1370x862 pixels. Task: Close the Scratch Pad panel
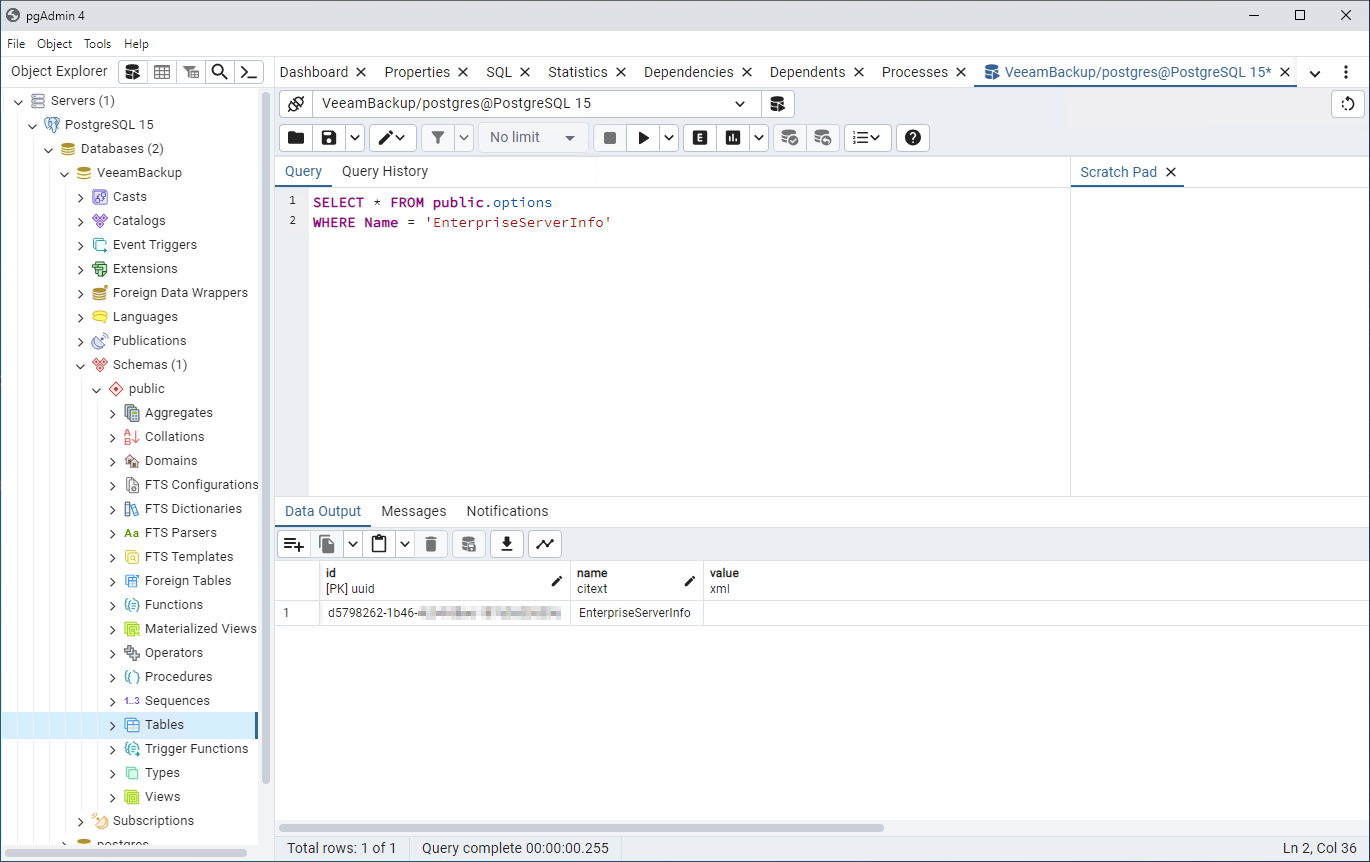(1171, 172)
